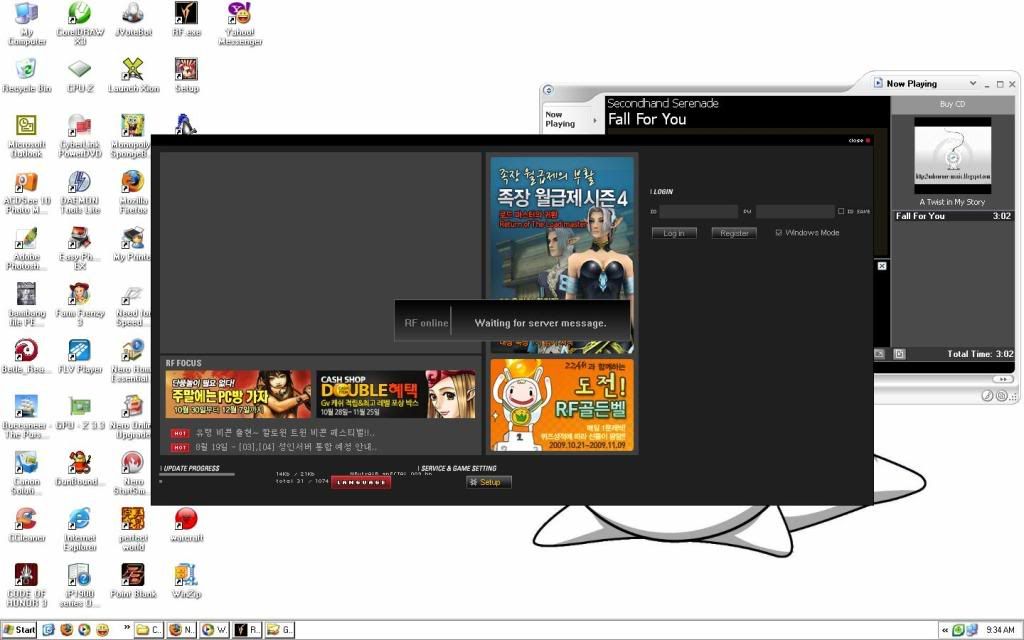Select the perfect world desktop shortcut

pos(133,529)
